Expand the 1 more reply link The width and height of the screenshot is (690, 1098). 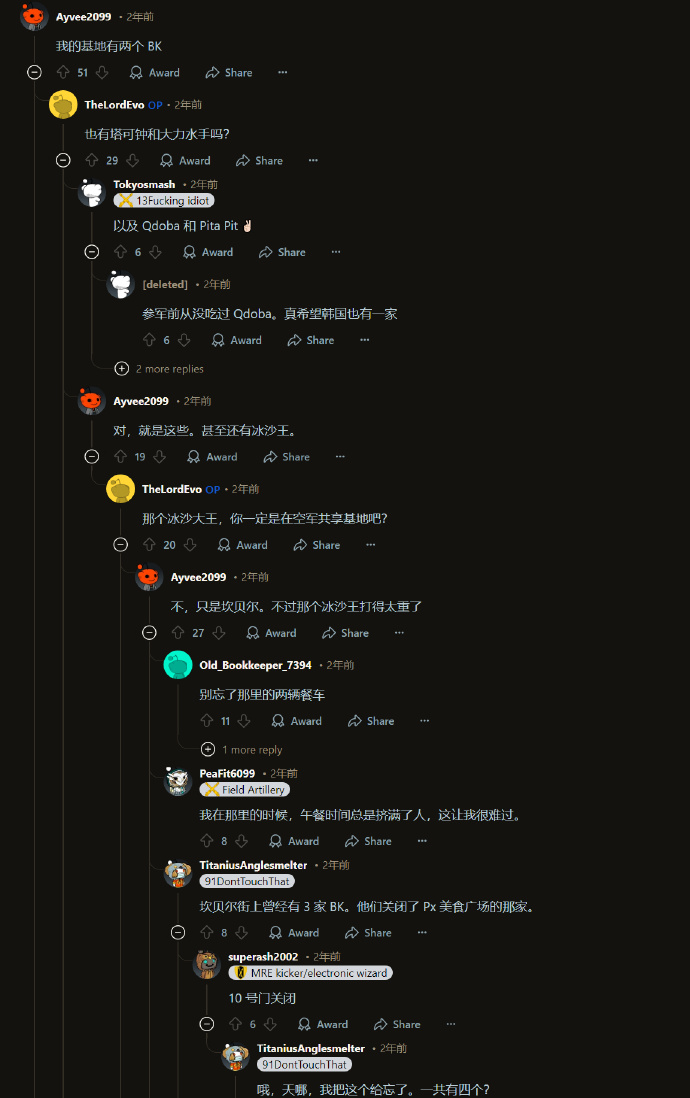(251, 750)
